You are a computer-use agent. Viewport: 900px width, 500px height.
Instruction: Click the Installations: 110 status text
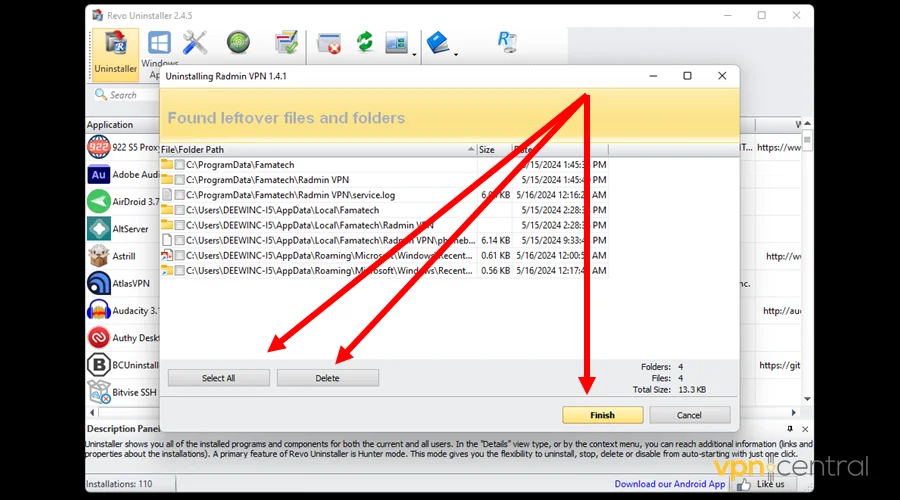pyautogui.click(x=119, y=484)
